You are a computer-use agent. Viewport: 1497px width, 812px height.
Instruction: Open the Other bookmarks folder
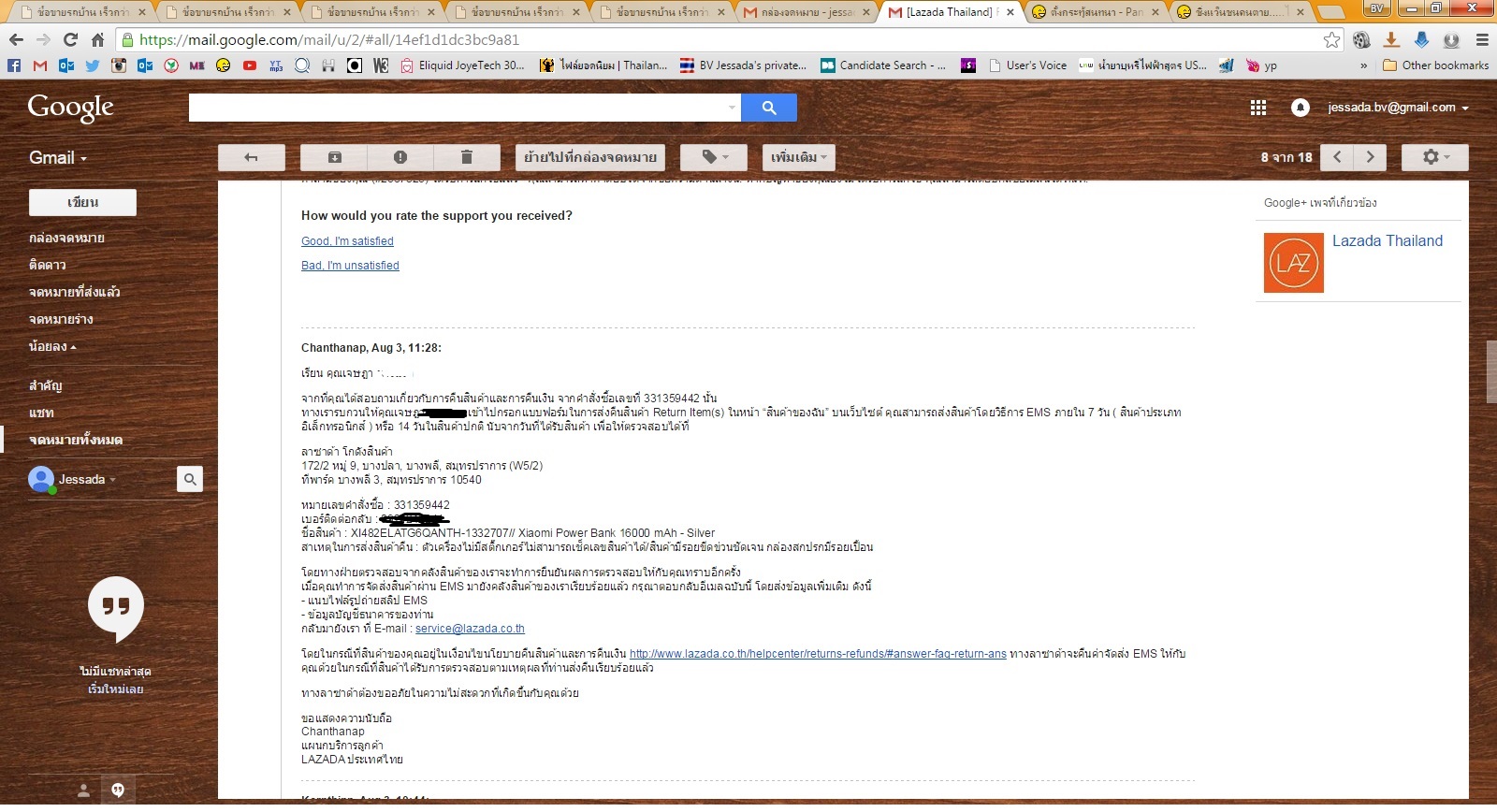[1435, 65]
